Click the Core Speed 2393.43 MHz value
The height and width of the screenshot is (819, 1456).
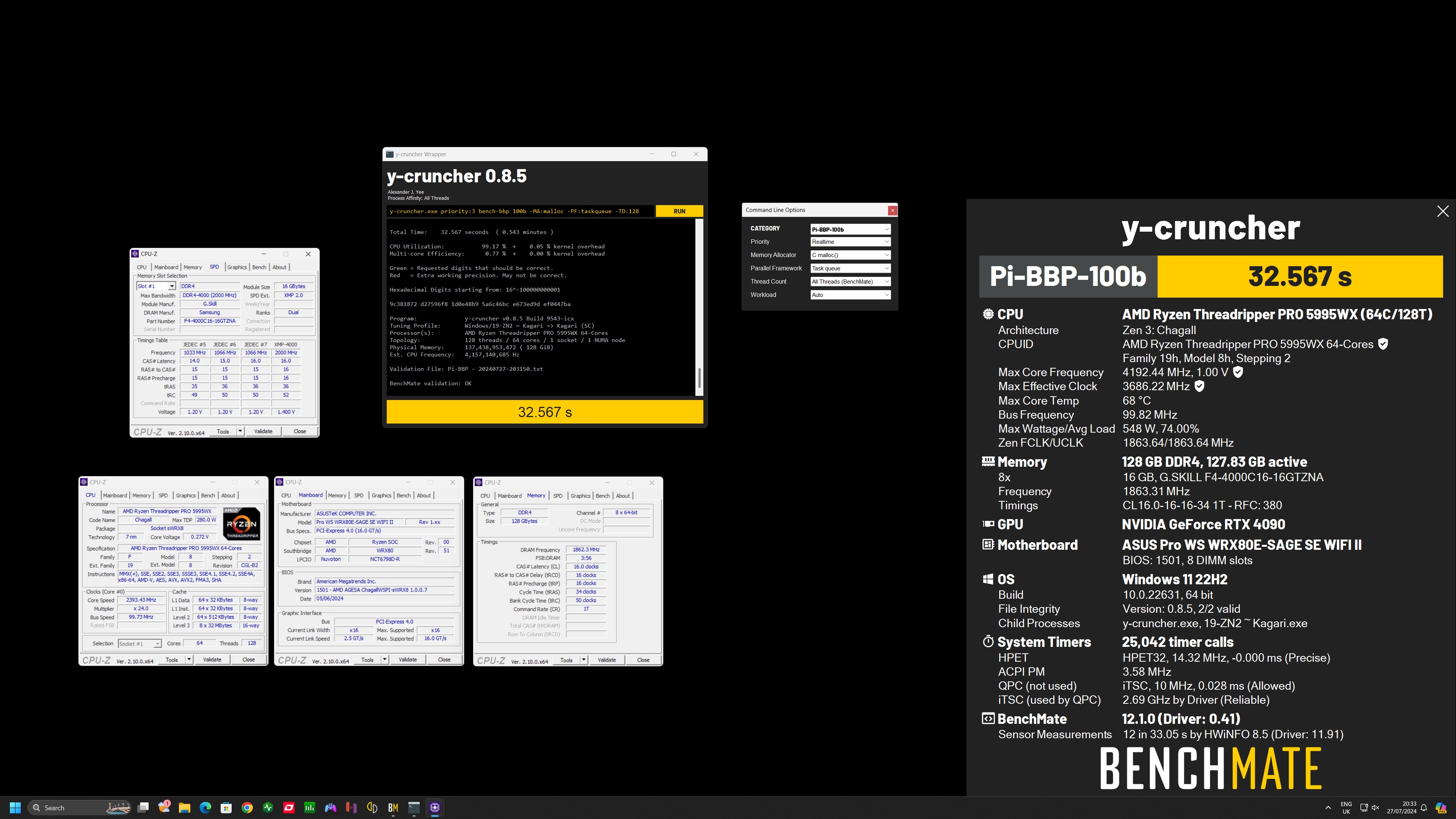[x=141, y=600]
